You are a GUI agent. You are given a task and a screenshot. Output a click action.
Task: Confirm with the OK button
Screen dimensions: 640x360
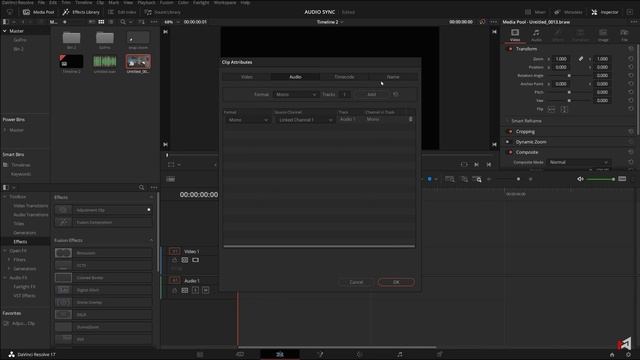[x=396, y=282]
